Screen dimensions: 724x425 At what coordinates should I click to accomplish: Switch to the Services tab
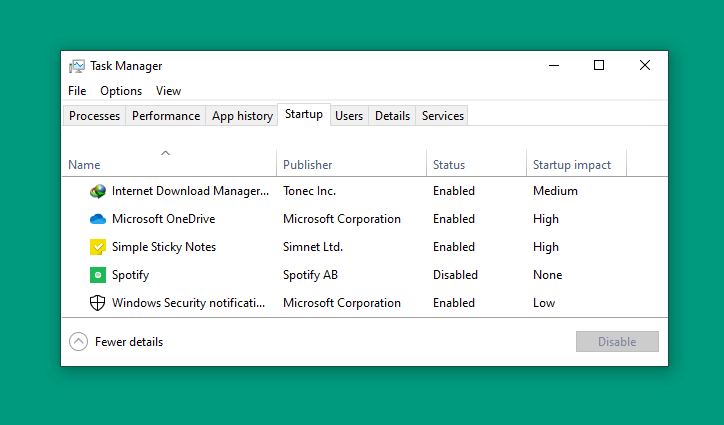[442, 115]
